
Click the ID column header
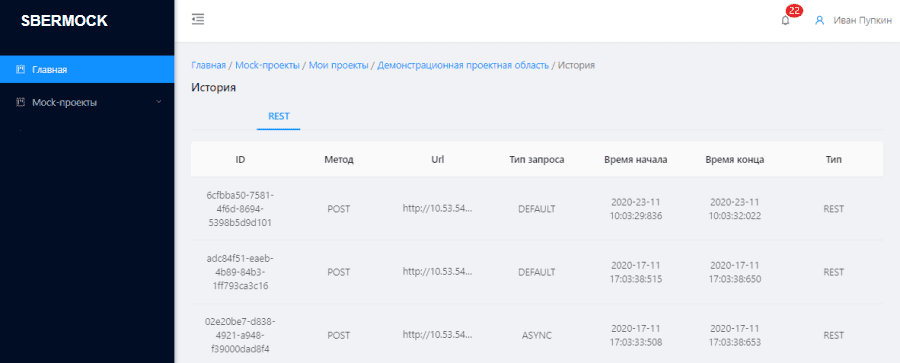[x=240, y=160]
